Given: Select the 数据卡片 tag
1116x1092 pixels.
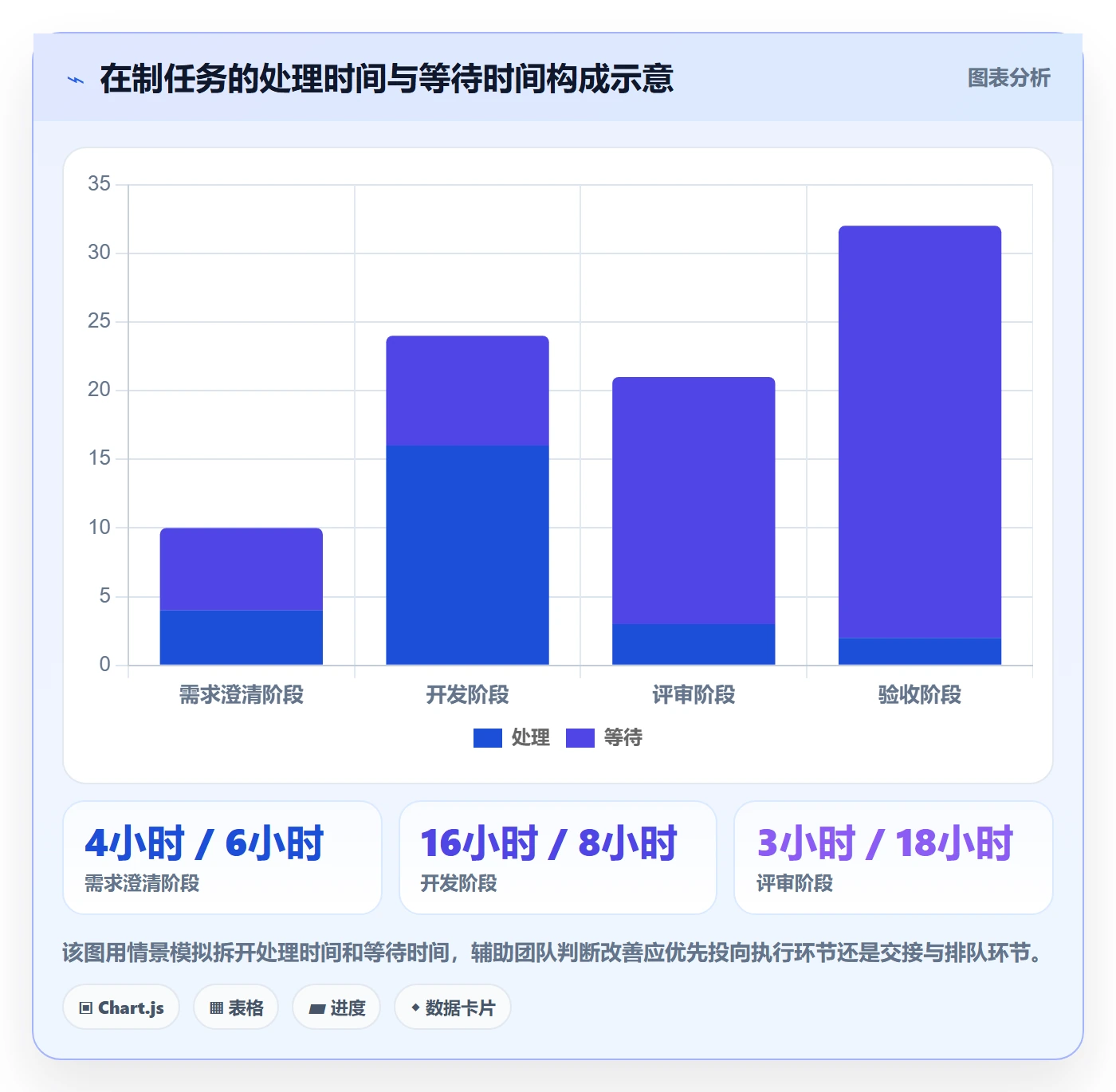Looking at the screenshot, I should coord(453,1008).
